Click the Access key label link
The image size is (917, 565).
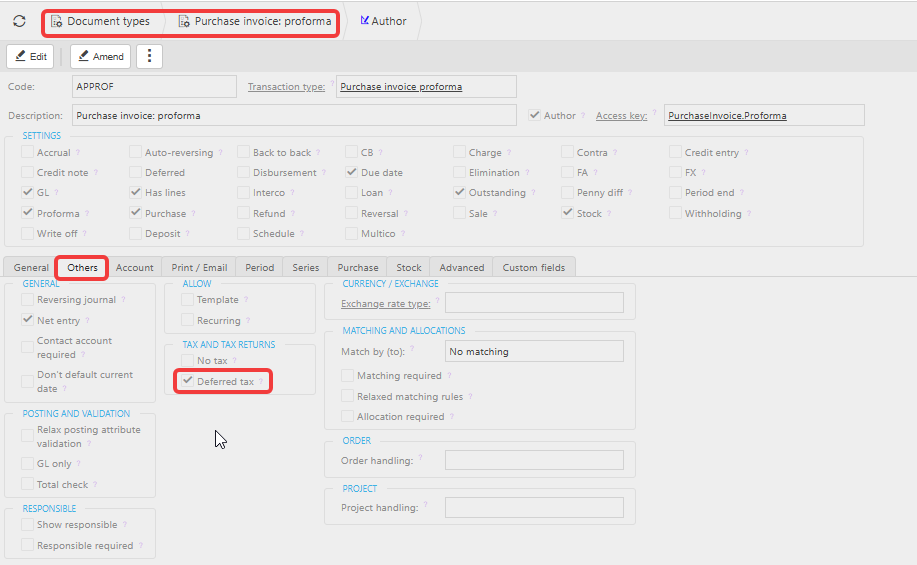pos(621,116)
